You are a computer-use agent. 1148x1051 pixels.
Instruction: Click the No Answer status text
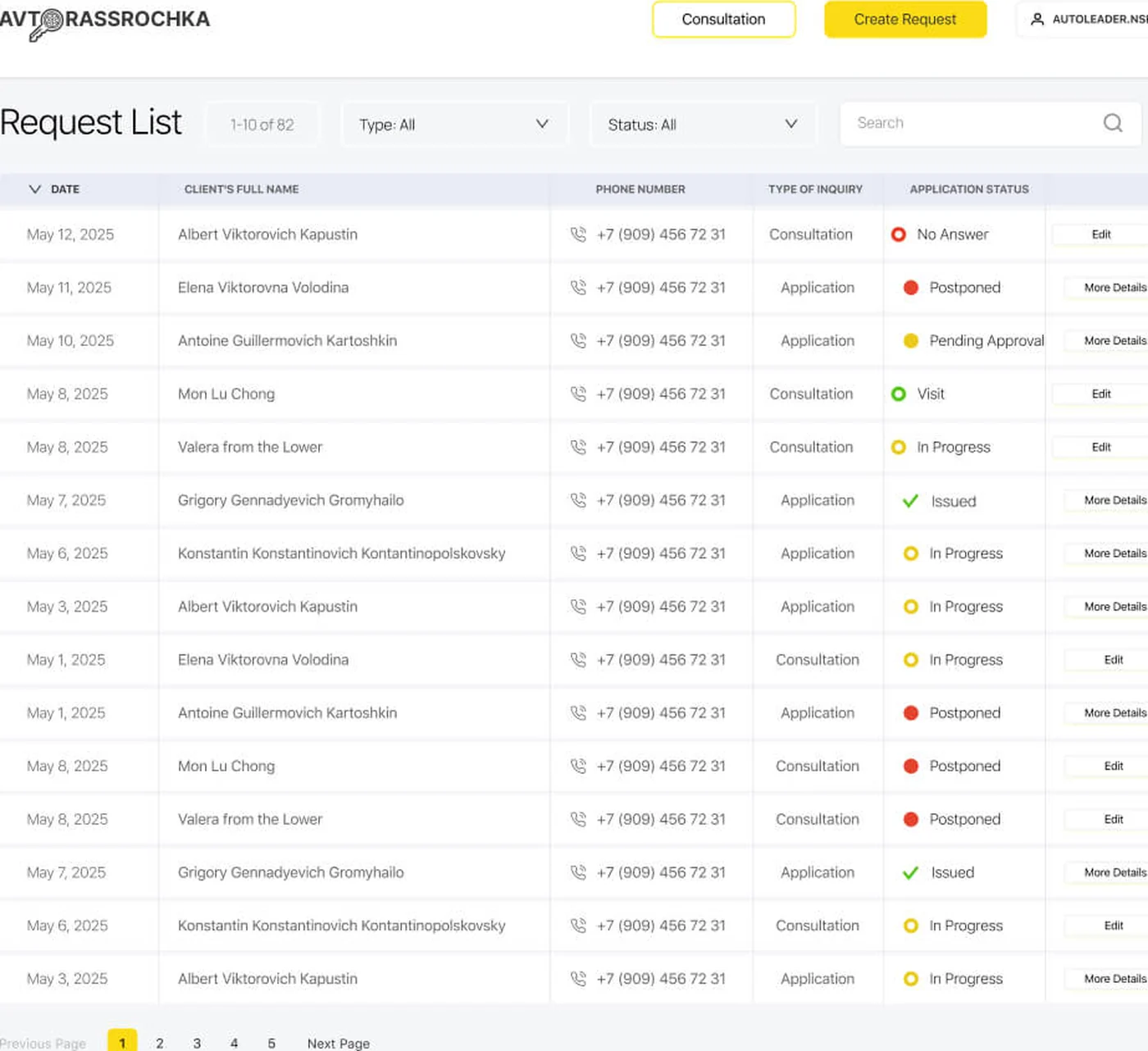(953, 234)
